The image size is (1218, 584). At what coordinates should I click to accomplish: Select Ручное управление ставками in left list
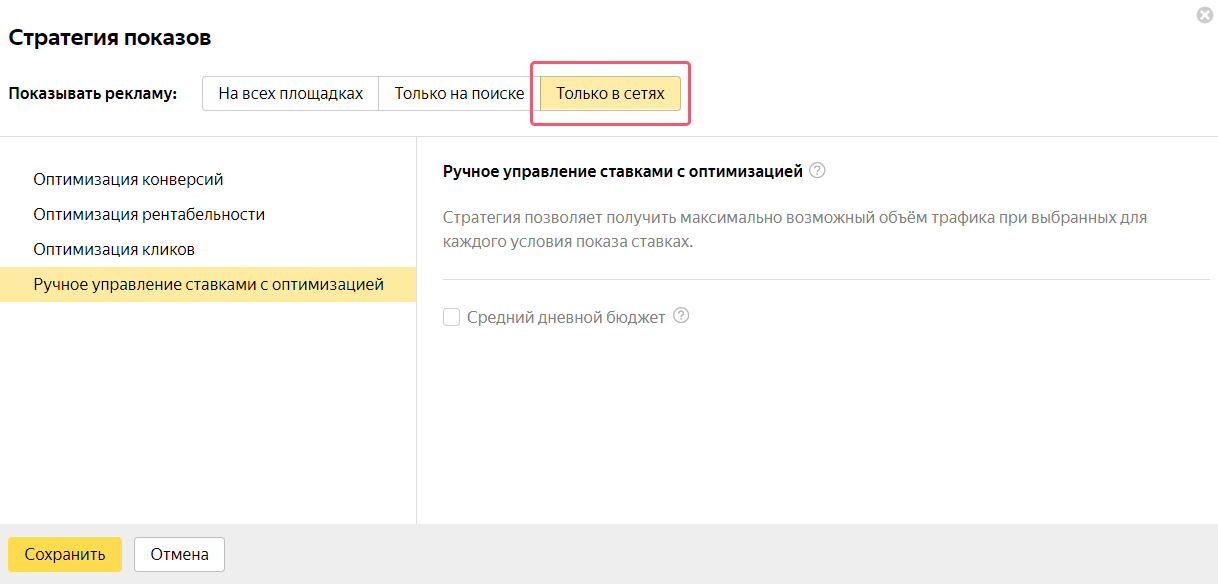pos(208,284)
